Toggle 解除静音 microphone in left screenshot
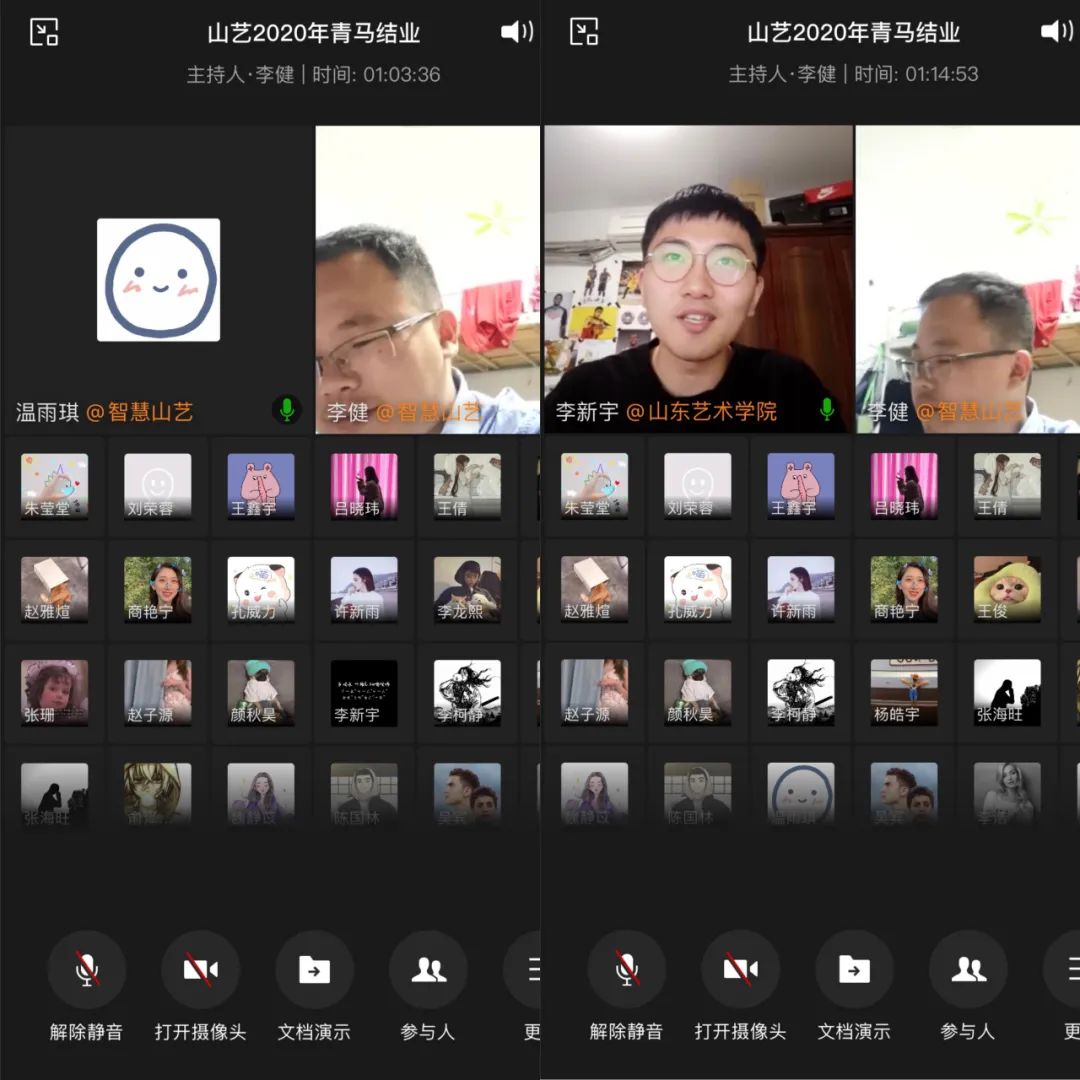 (x=87, y=969)
